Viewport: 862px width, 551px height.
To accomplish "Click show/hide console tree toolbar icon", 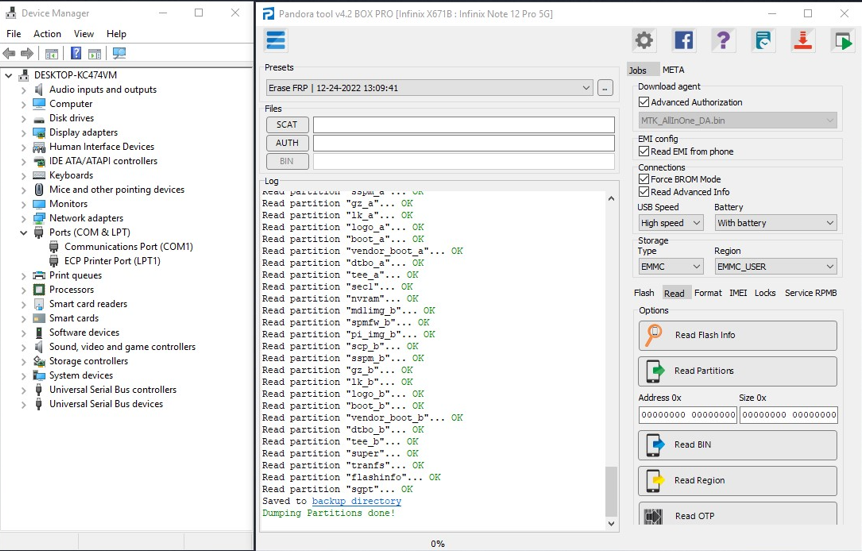I will click(x=51, y=53).
